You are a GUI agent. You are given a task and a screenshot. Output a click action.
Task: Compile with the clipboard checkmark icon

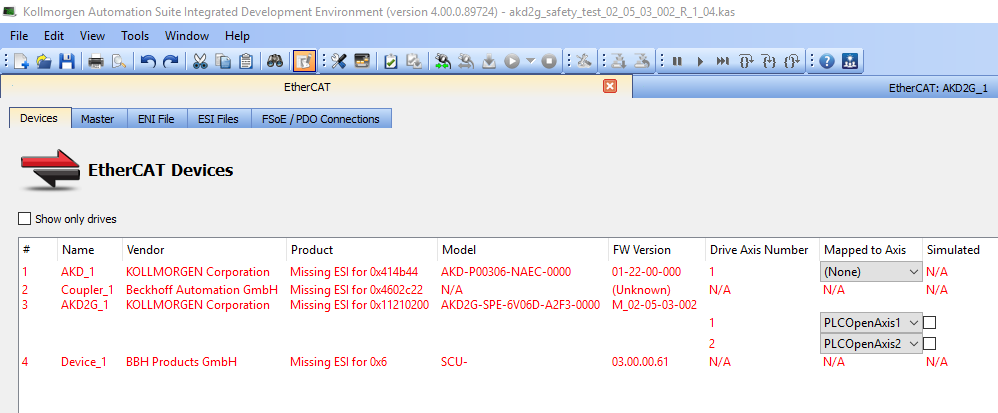click(391, 61)
